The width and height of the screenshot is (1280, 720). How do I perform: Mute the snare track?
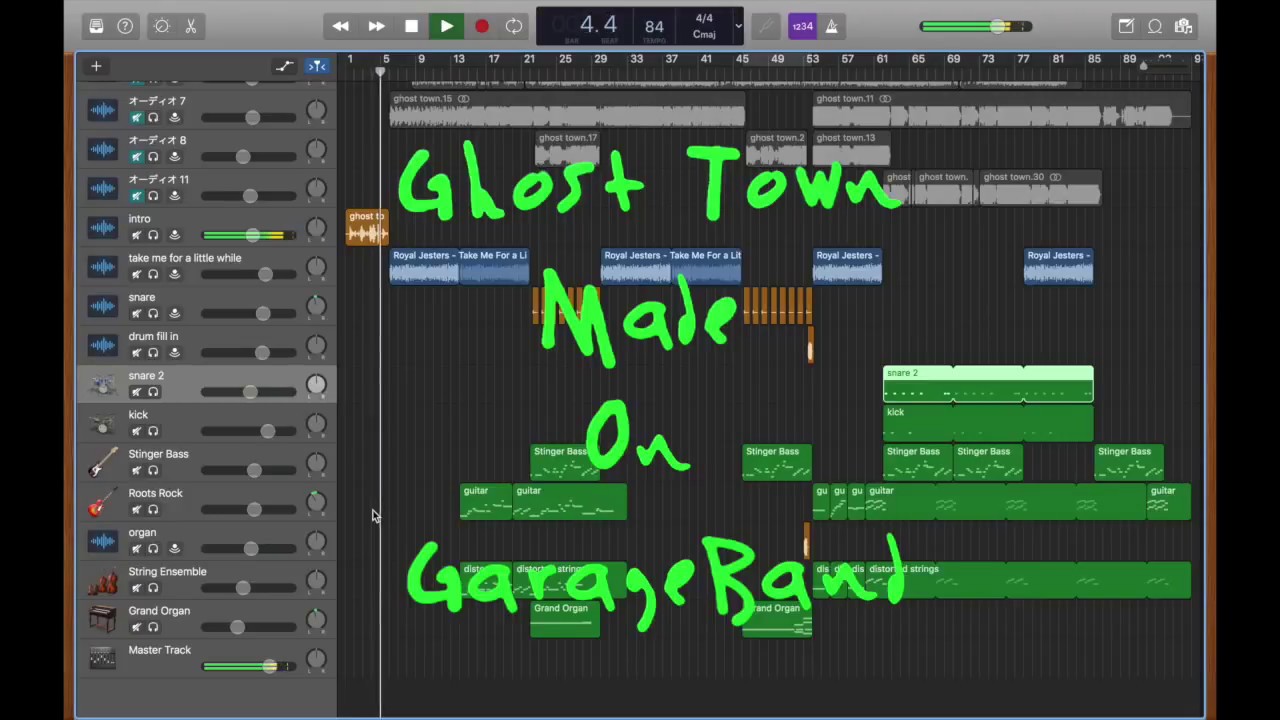[x=136, y=313]
